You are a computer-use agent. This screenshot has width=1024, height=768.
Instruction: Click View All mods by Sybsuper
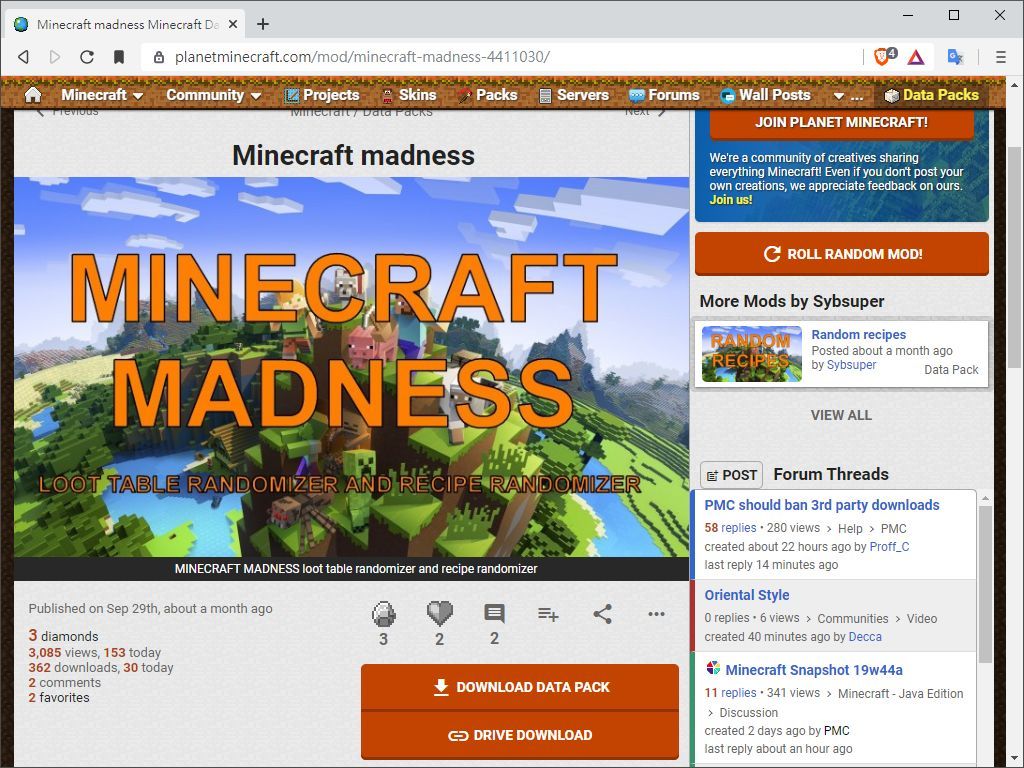(841, 415)
